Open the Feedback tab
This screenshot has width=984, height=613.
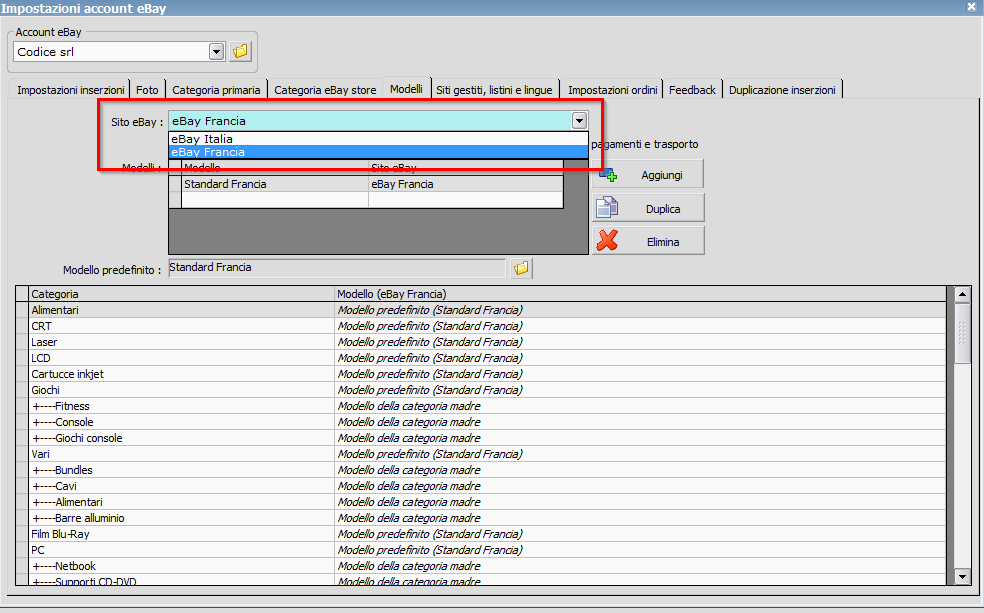pyautogui.click(x=692, y=90)
